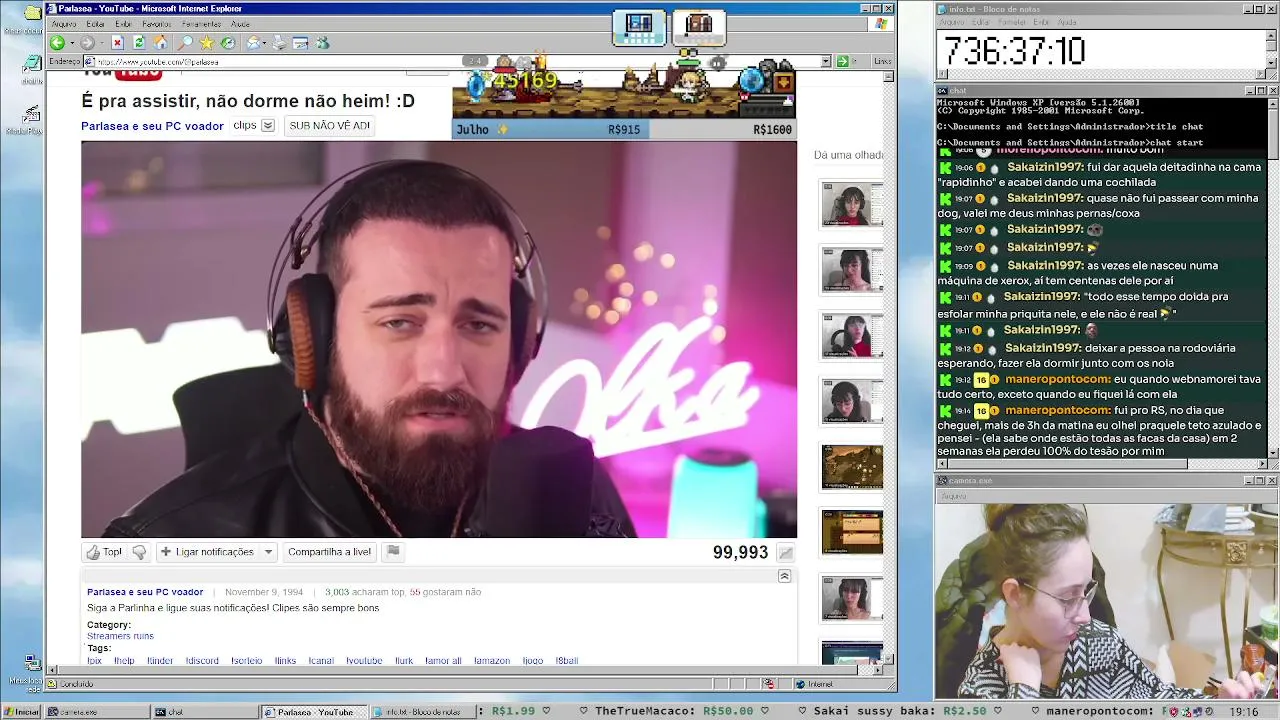Click the Top! like button

point(104,552)
